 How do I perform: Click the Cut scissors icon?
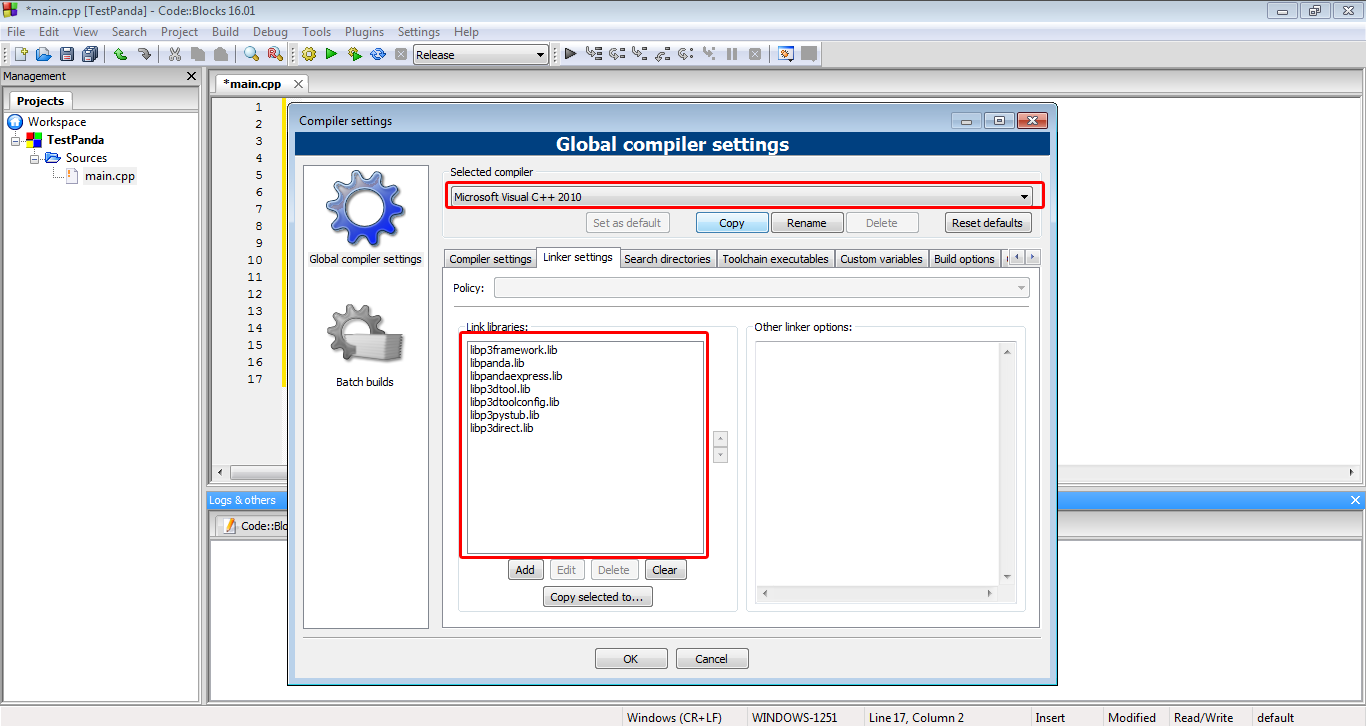pos(175,54)
